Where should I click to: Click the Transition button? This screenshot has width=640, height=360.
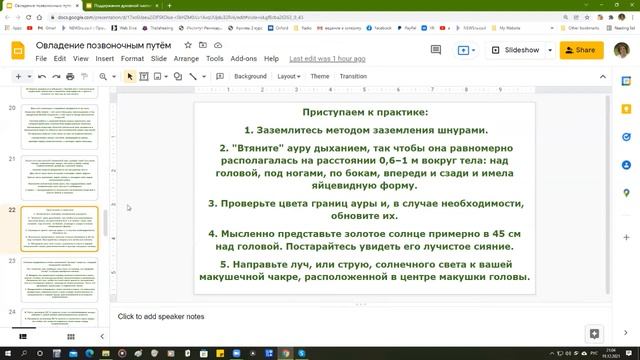point(353,76)
